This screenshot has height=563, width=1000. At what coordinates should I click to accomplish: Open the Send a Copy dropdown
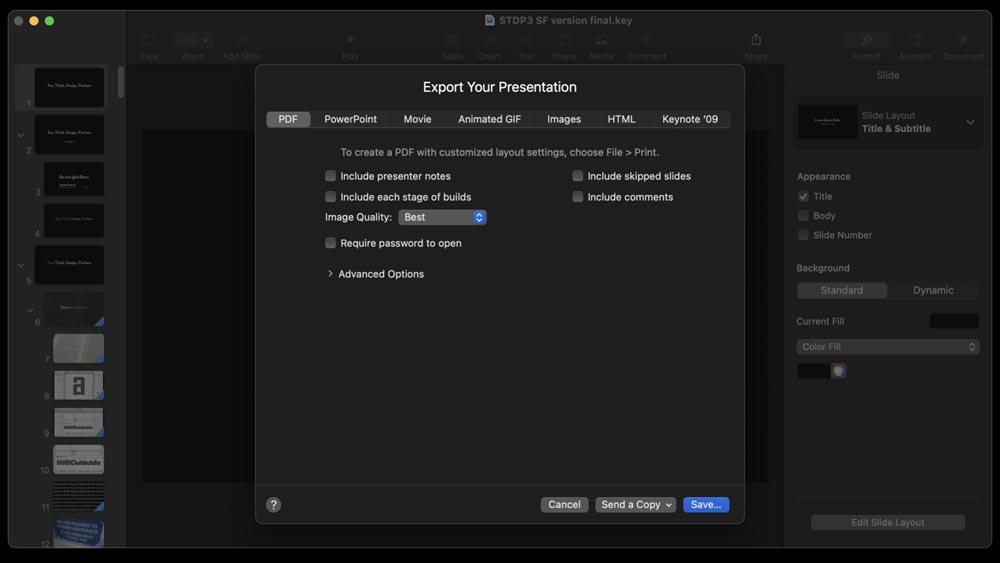[x=636, y=505]
